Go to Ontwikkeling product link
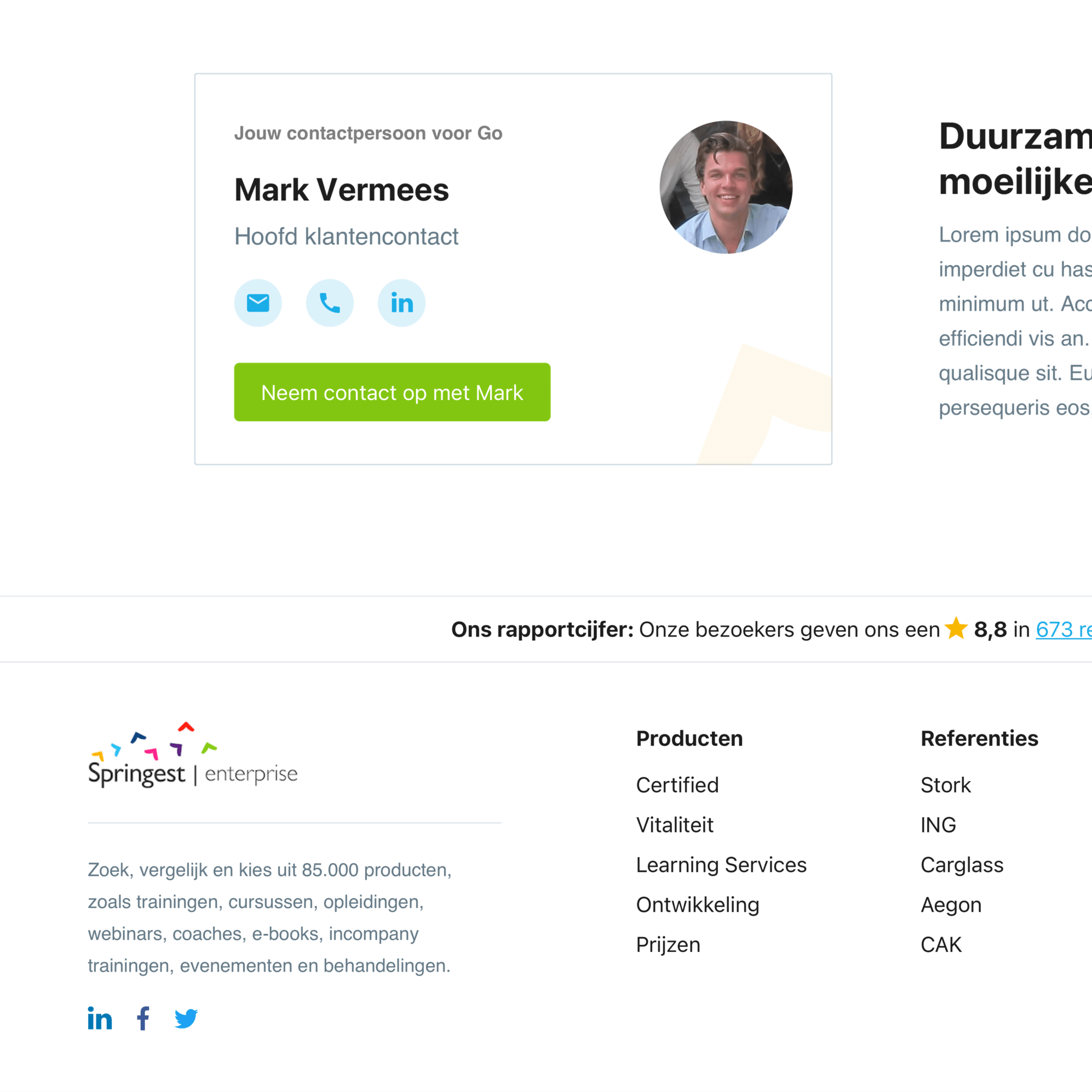 click(698, 905)
